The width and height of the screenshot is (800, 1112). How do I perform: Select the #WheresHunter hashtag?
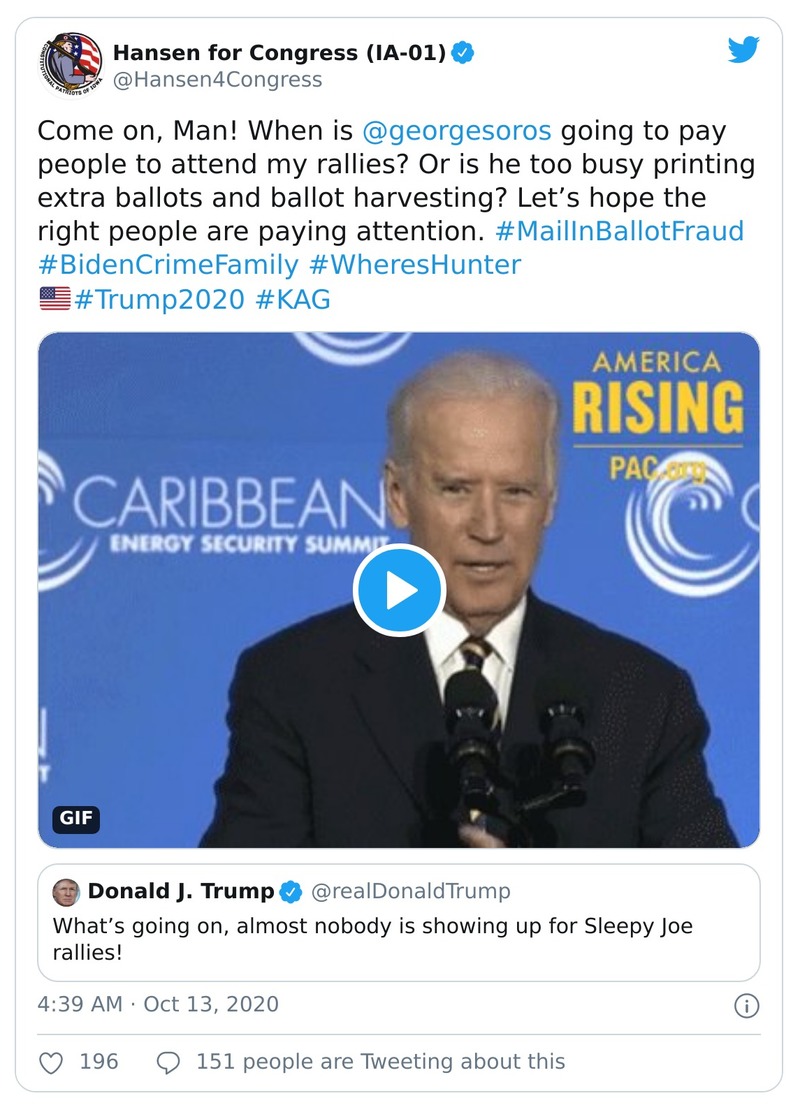tap(415, 265)
